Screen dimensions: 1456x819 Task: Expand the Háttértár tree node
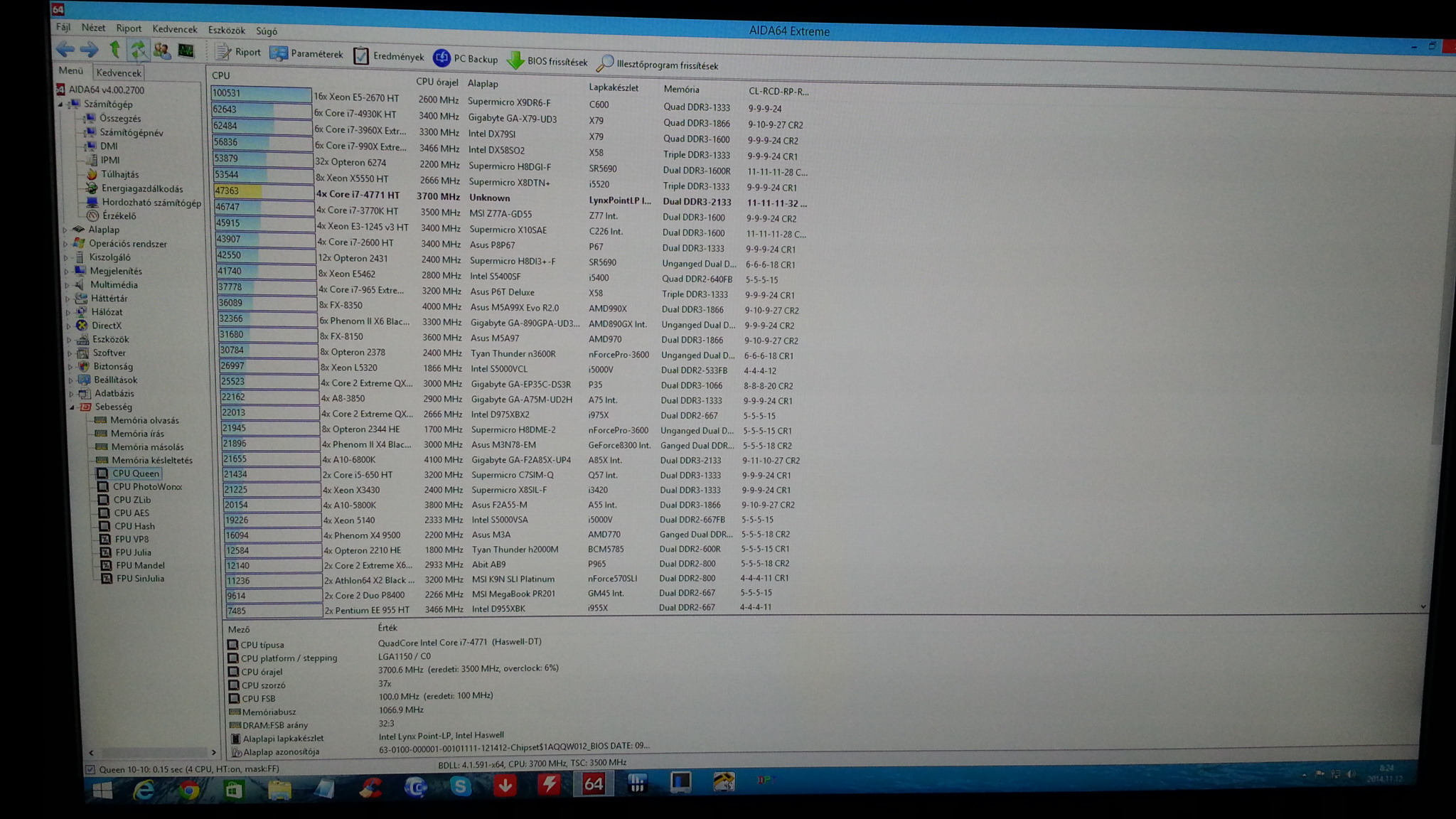(x=68, y=299)
